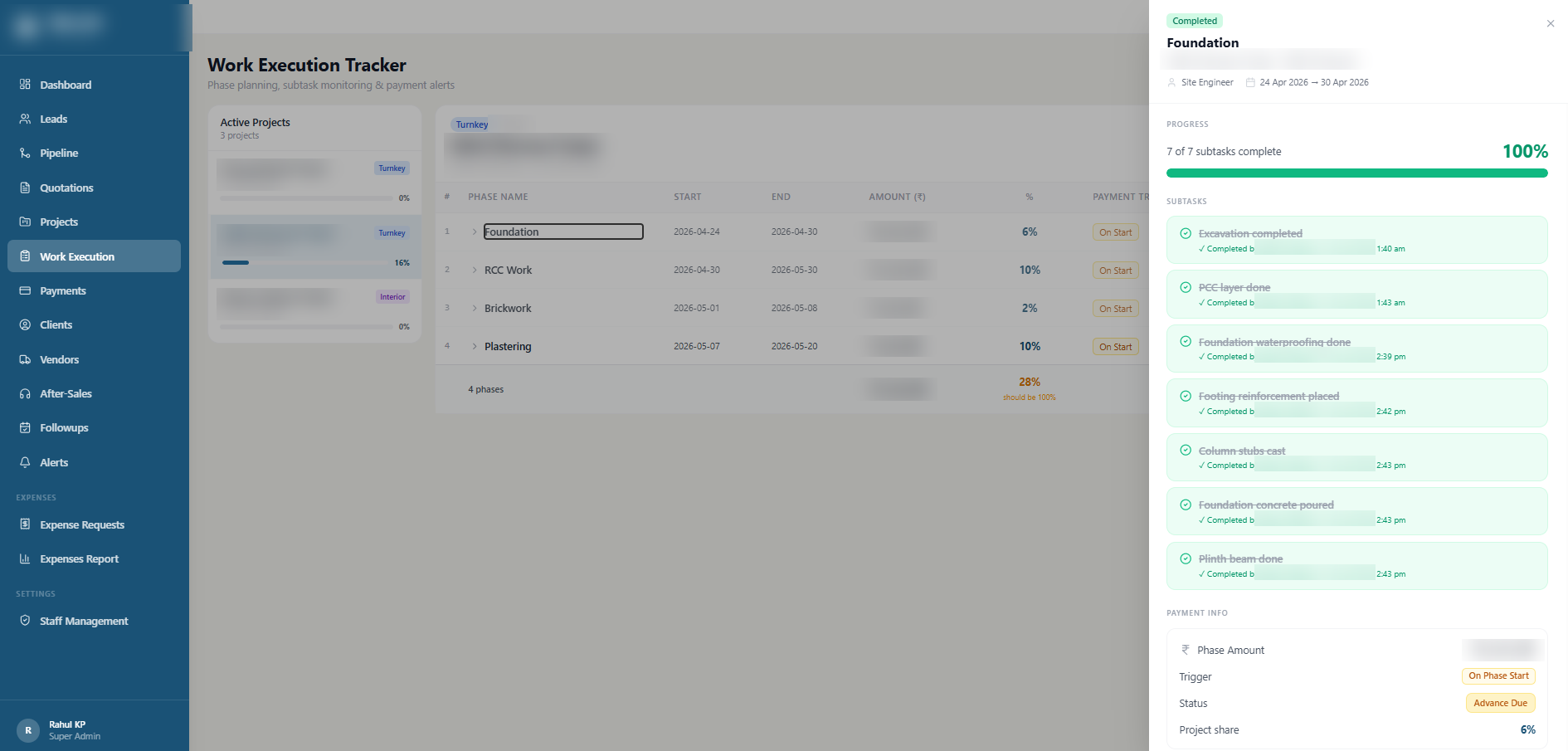Viewport: 1568px width, 751px height.
Task: Click the Alerts bell icon
Action: [x=25, y=462]
